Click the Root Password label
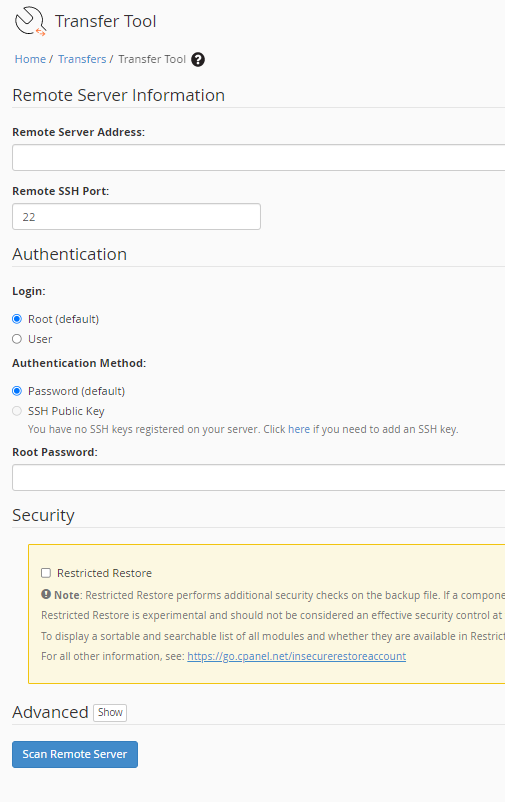 tap(55, 452)
